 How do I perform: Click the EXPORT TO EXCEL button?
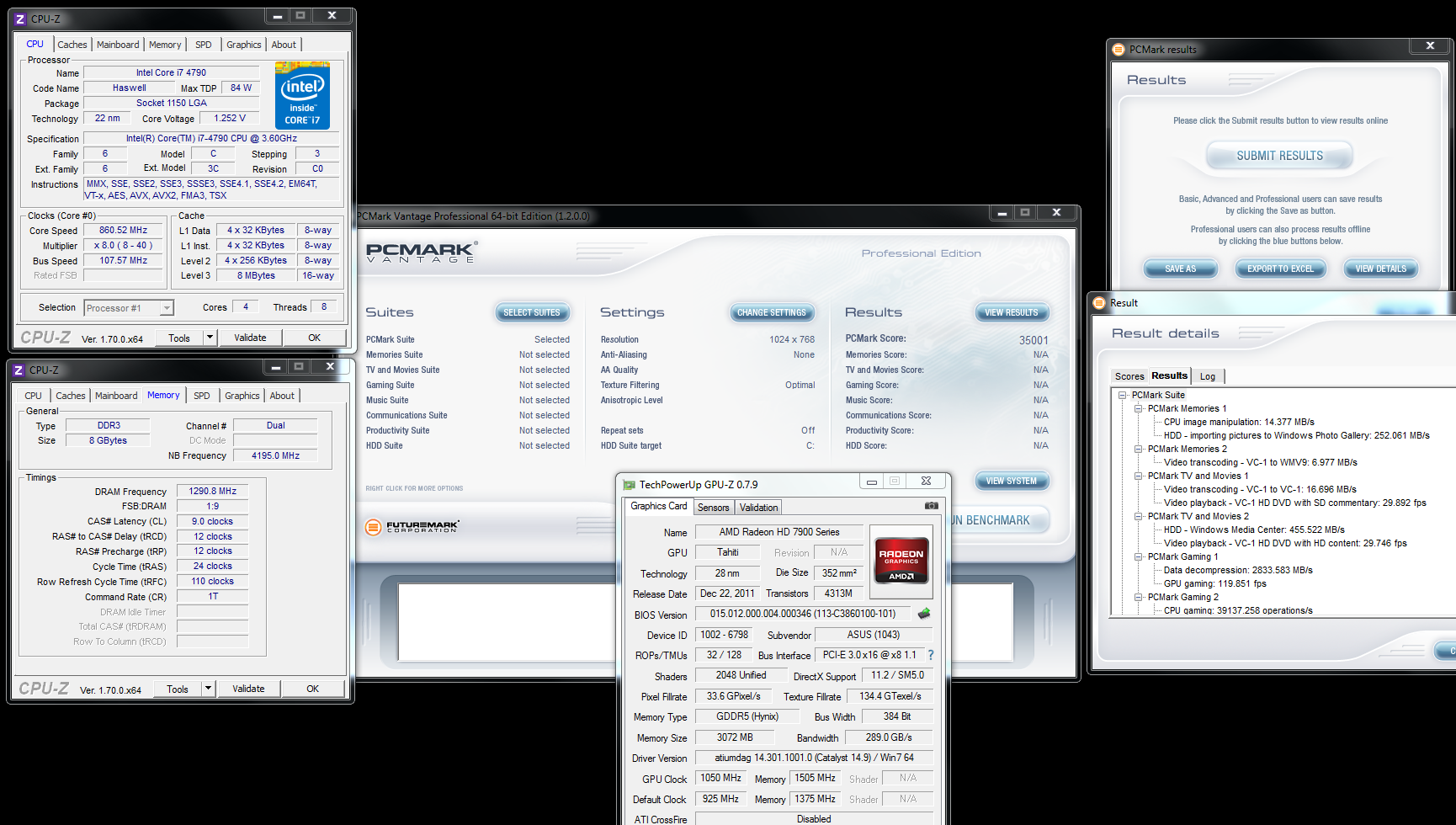pyautogui.click(x=1280, y=269)
